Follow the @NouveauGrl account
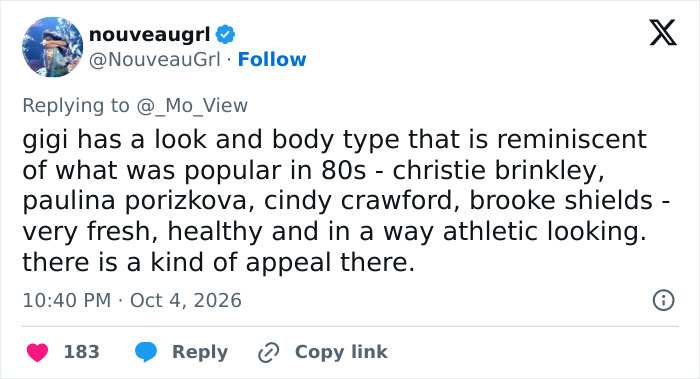The height and width of the screenshot is (379, 700). [272, 59]
